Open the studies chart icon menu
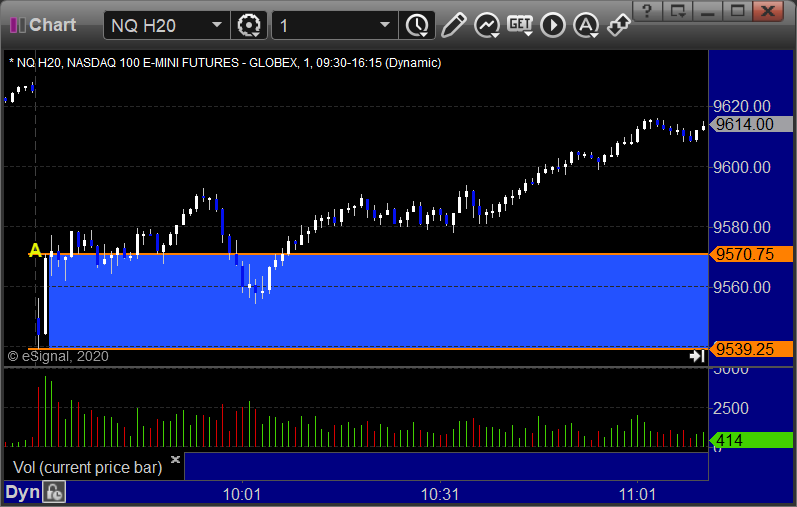The width and height of the screenshot is (797, 507). pos(487,25)
